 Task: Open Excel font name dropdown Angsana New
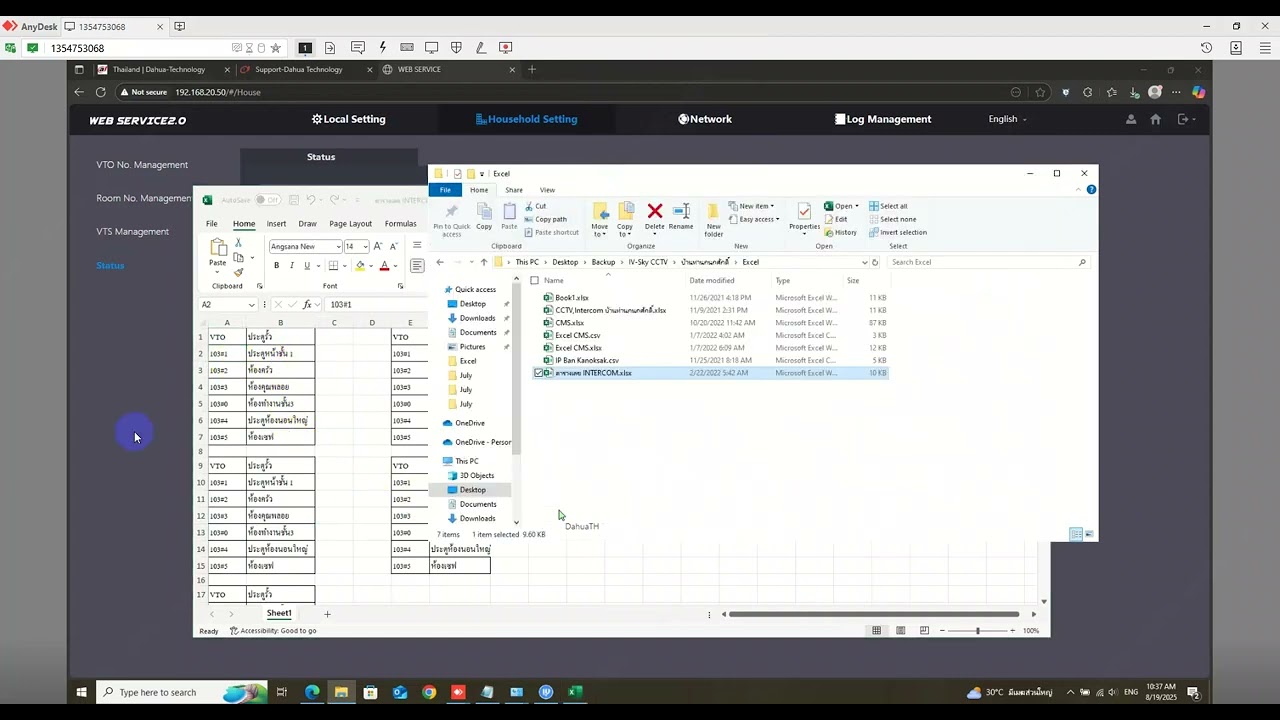tap(338, 246)
